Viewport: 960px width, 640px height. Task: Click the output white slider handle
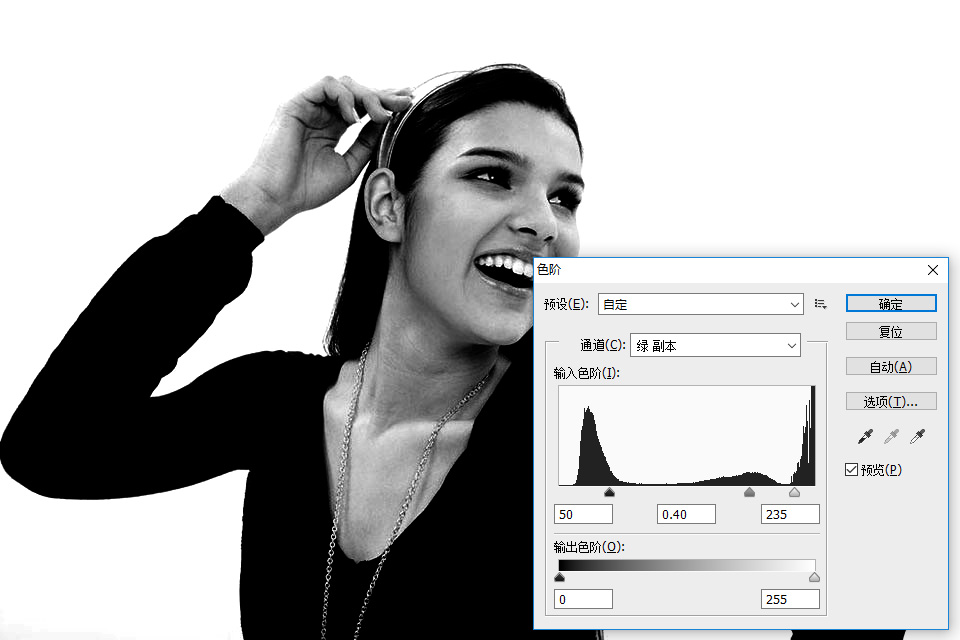pos(814,577)
